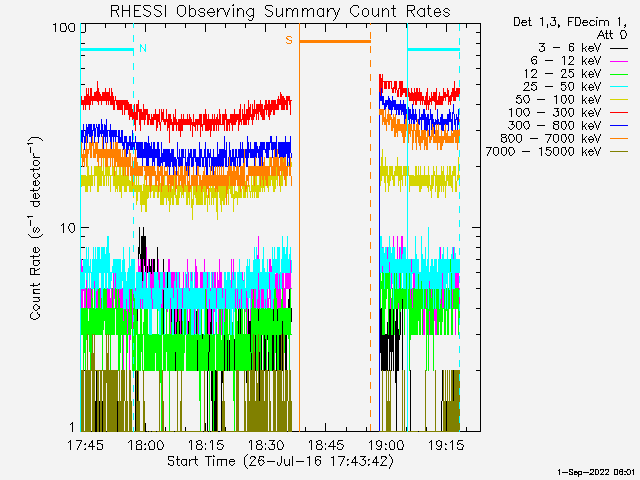640x480 pixels.
Task: Click the x-axis tick label '18:45'
Action: coord(326,445)
